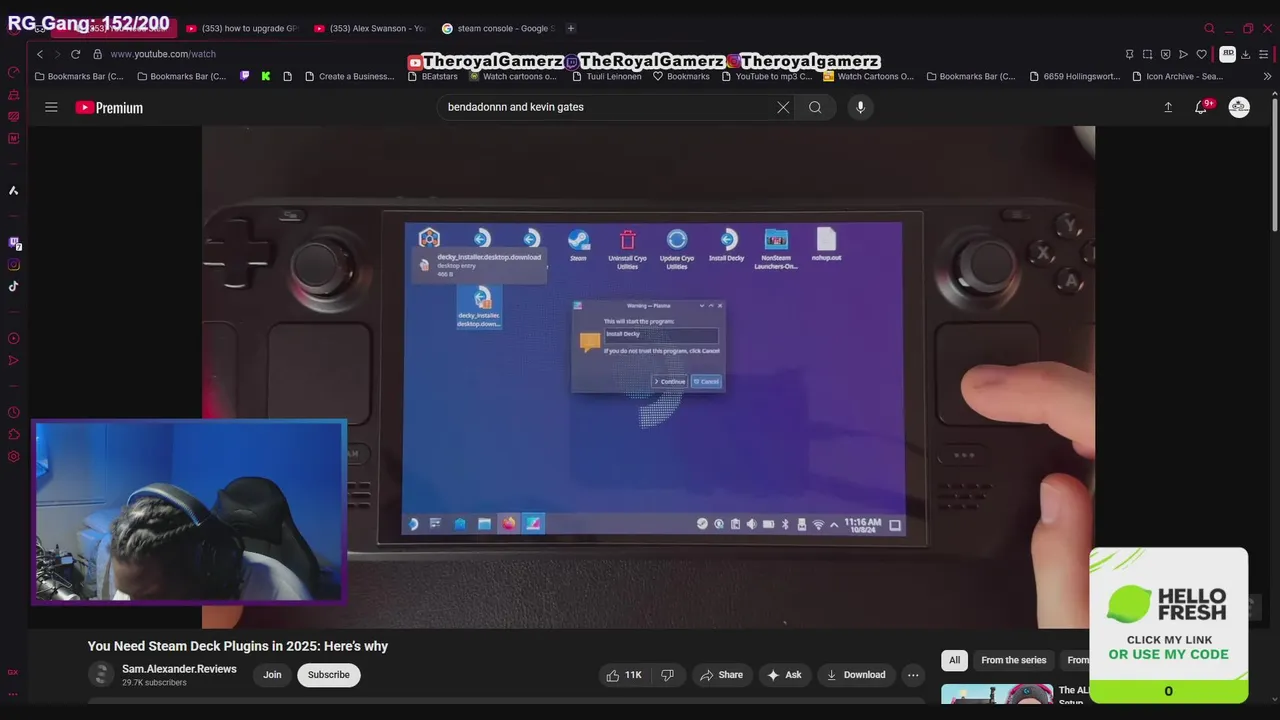This screenshot has width=1280, height=720.
Task: Open YouTube notifications bell
Action: pos(1201,107)
